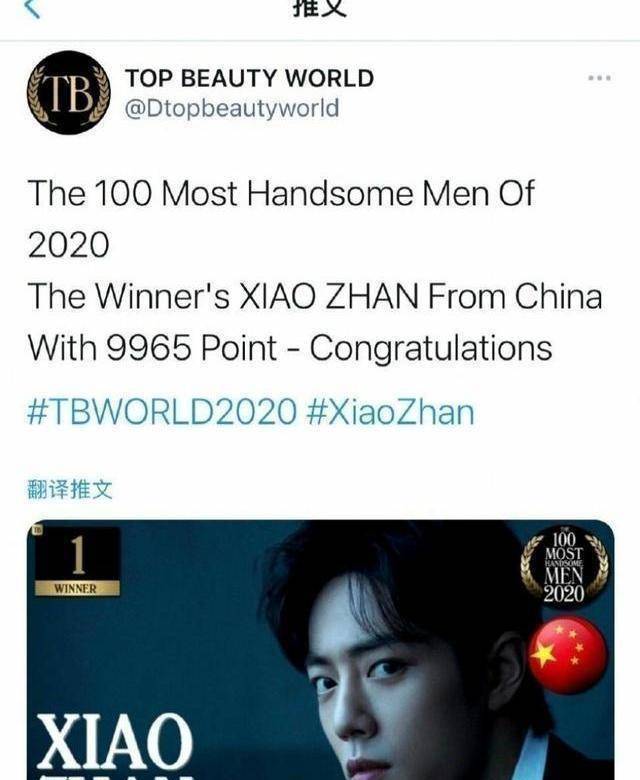Click the @Dtopbeautyworld handle
The width and height of the screenshot is (640, 780).
(x=232, y=108)
